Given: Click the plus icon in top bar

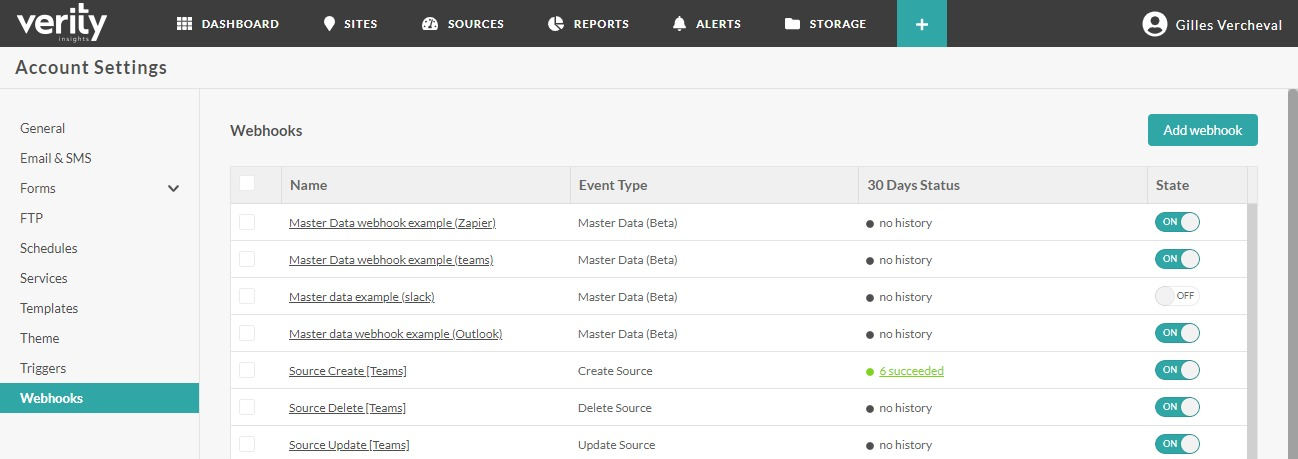Looking at the screenshot, I should click(921, 24).
